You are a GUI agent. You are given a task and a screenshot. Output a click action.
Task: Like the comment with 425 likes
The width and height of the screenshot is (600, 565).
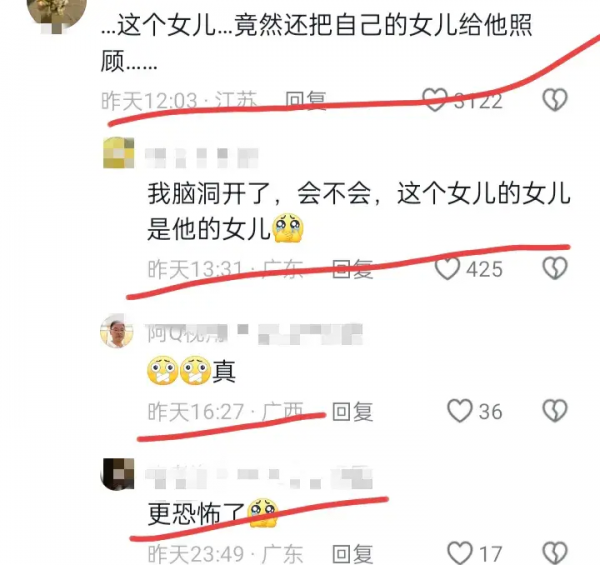pyautogui.click(x=447, y=268)
